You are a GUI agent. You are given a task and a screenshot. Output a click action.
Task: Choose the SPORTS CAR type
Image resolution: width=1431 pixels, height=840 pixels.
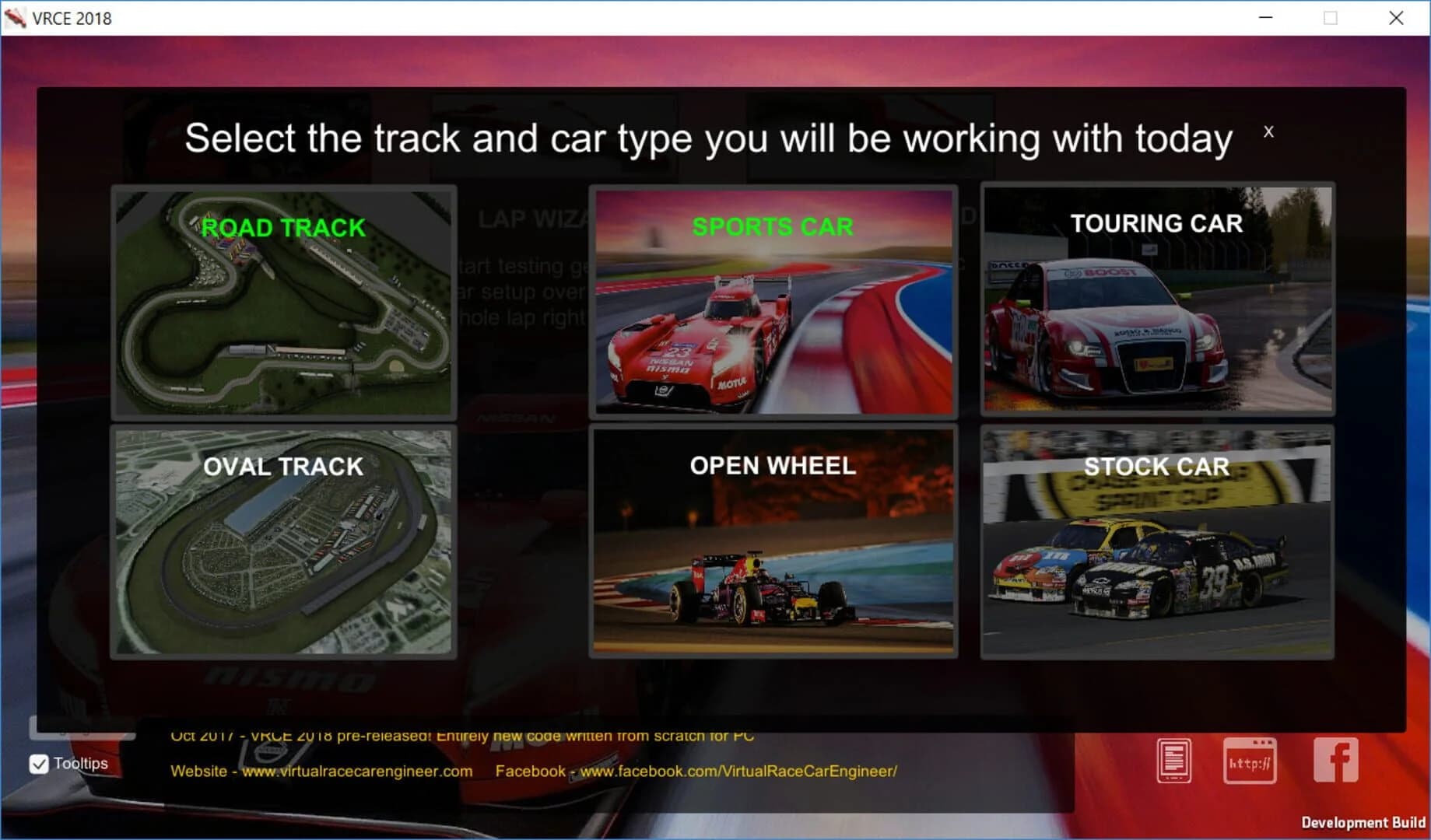point(773,311)
